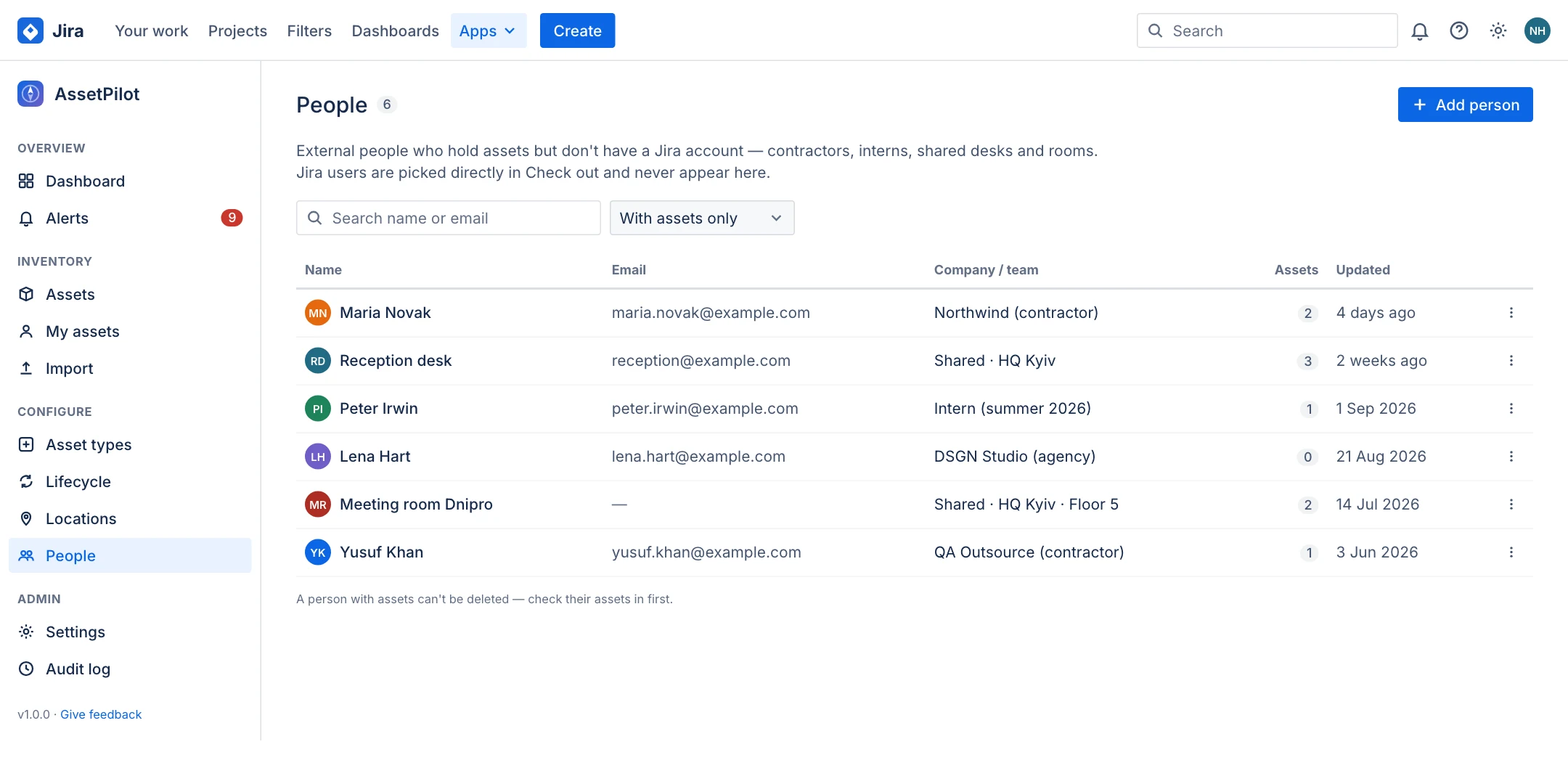This screenshot has width=1568, height=784.
Task: Open row actions menu for Meeting room Dnipro
Action: [x=1511, y=505]
